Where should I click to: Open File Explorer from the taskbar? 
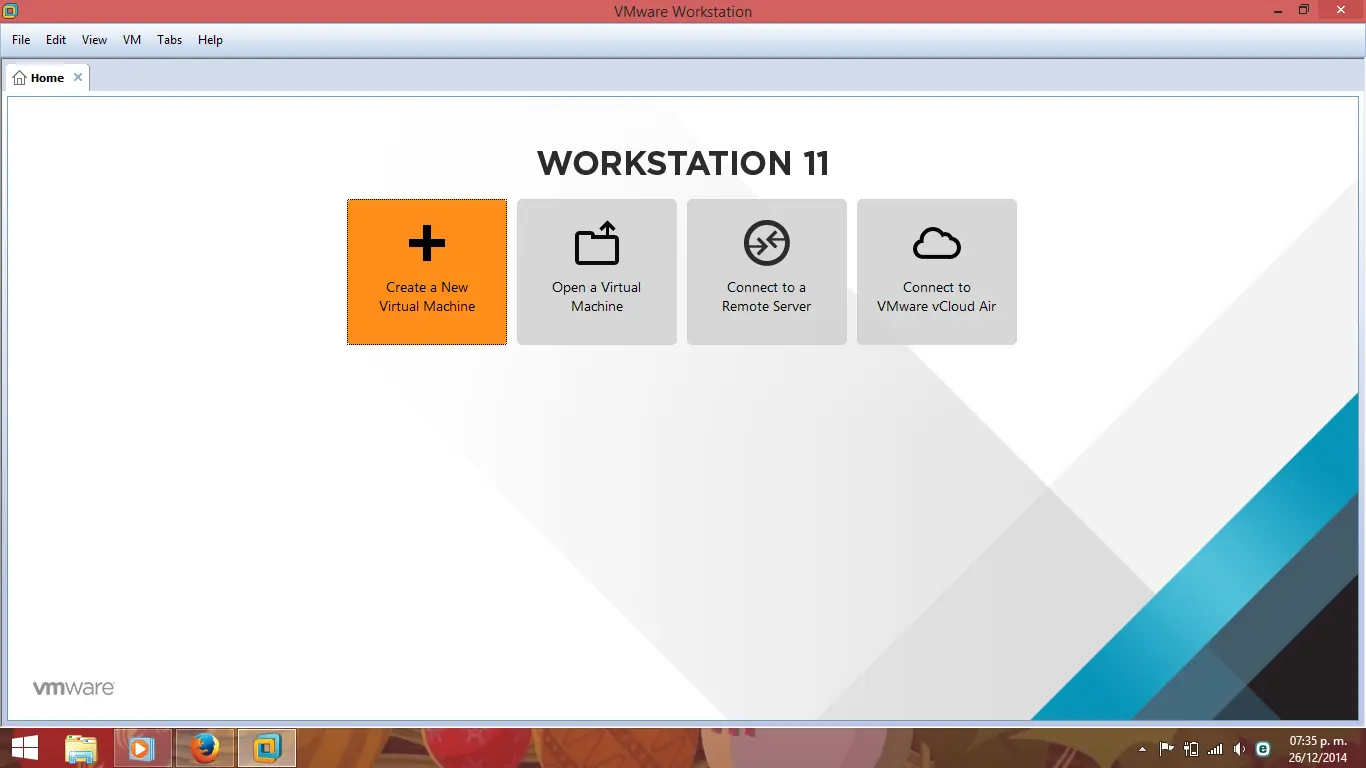tap(81, 748)
